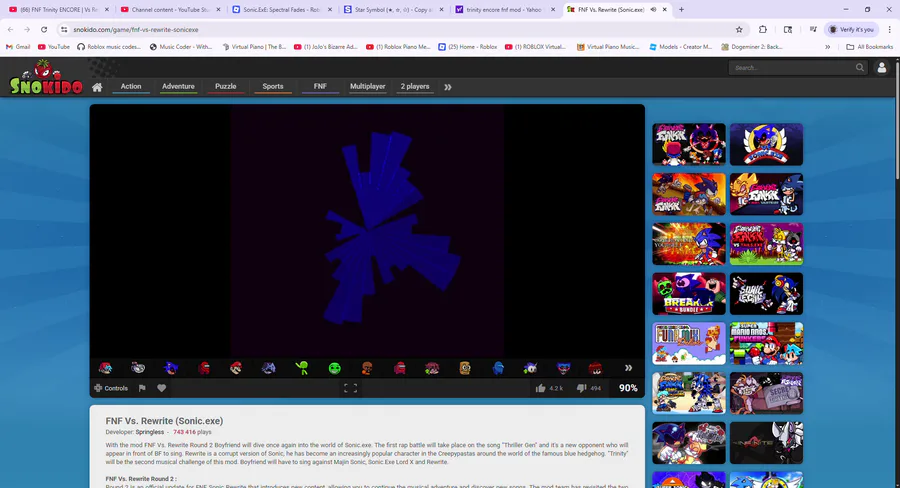900x488 pixels.
Task: Click the Snokido logo
Action: click(x=46, y=78)
